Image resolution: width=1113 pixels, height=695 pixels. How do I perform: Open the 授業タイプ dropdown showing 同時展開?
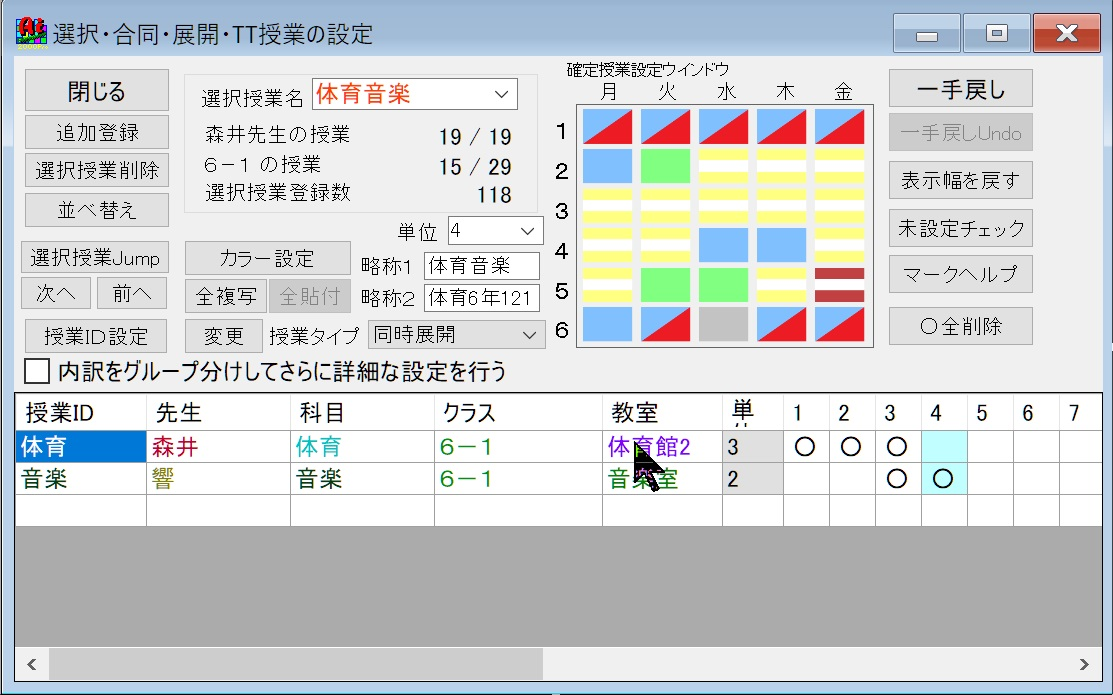coord(456,334)
